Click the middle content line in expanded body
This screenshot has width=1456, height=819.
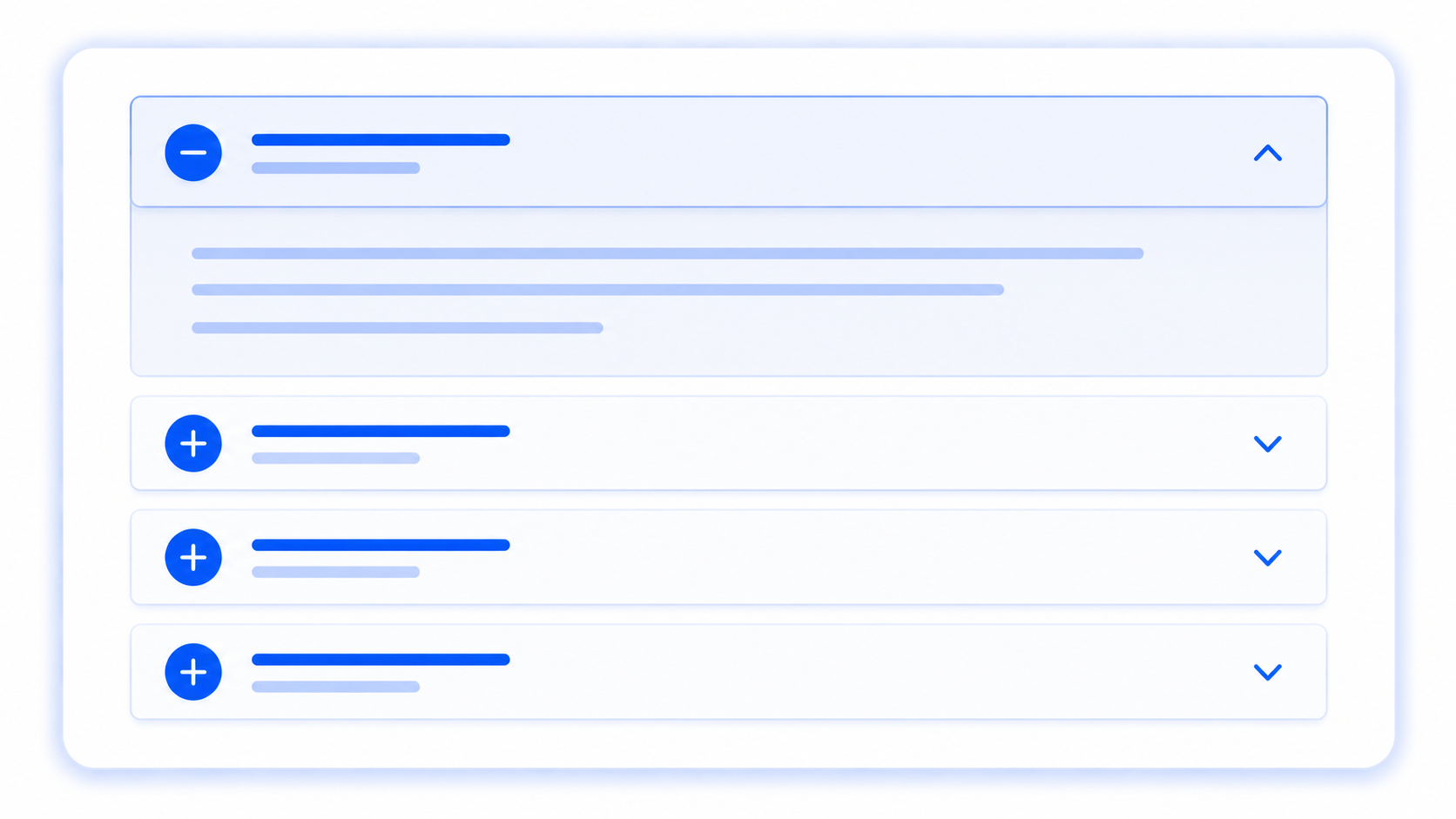point(598,290)
